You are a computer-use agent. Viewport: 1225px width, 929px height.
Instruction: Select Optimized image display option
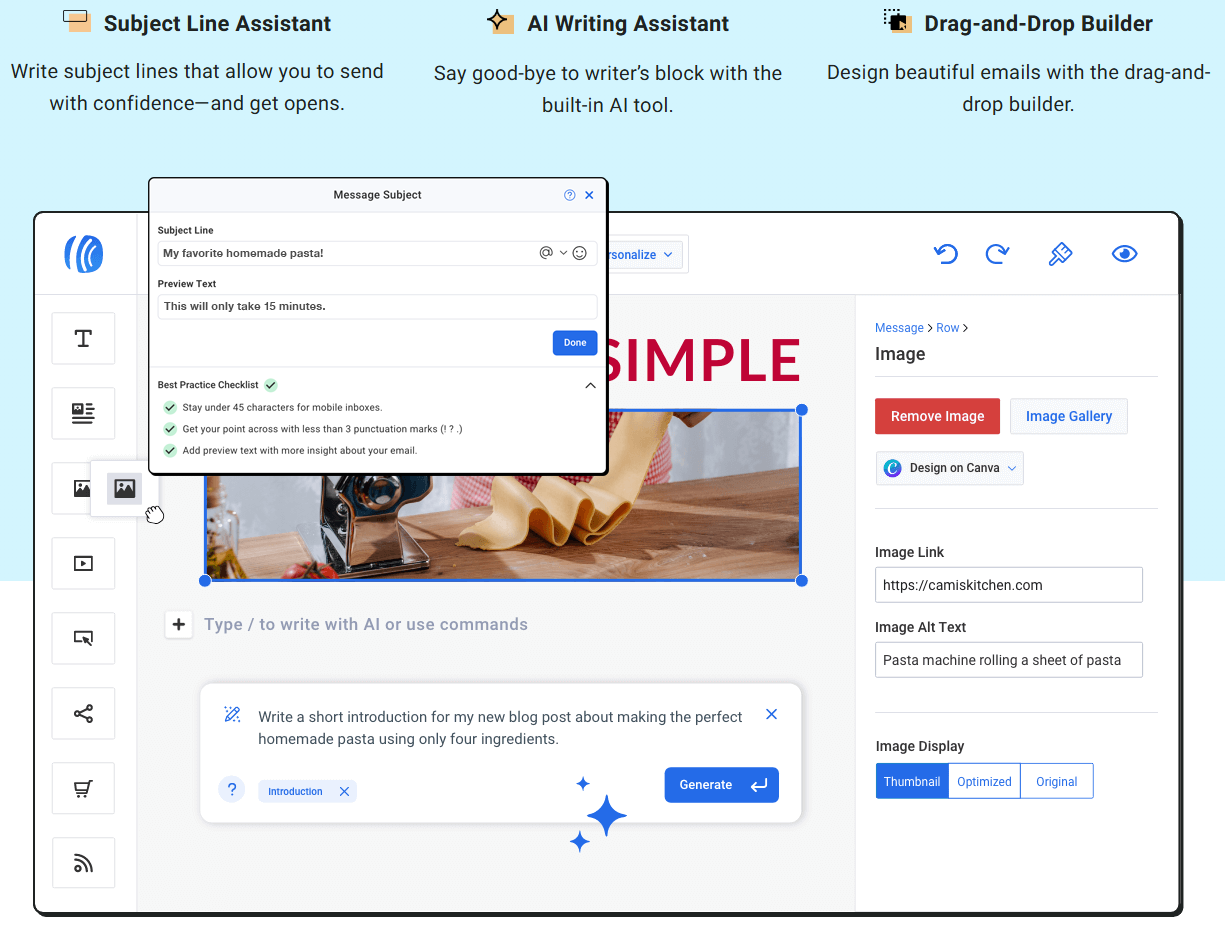[984, 781]
